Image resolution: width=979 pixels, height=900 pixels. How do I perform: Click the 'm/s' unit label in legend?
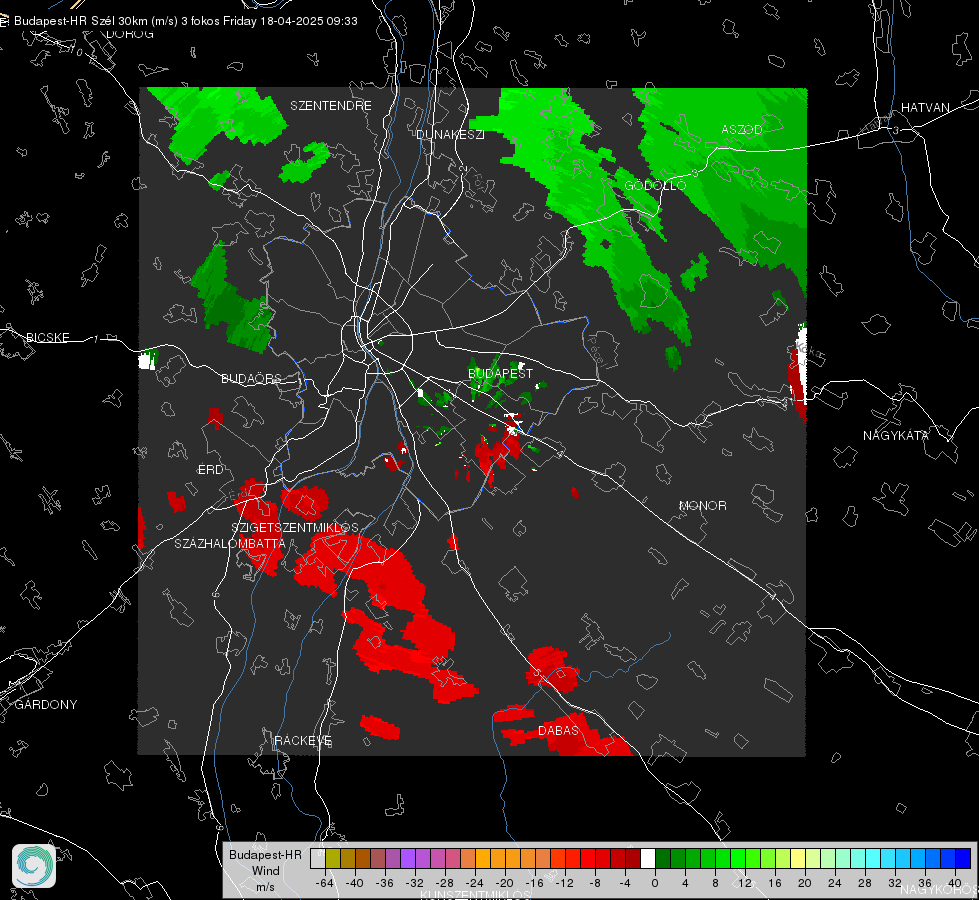pos(265,887)
